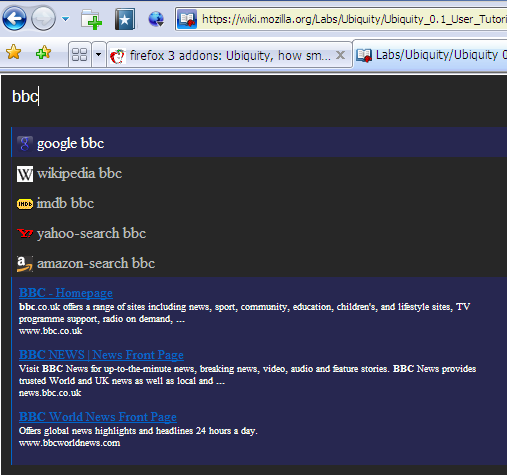
Task: Open the navigation history dropdown arrow
Action: coord(66,19)
